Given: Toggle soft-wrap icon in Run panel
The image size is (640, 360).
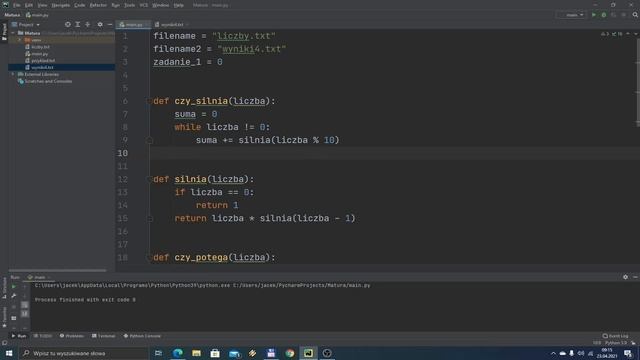Looking at the screenshot, I should [24, 305].
